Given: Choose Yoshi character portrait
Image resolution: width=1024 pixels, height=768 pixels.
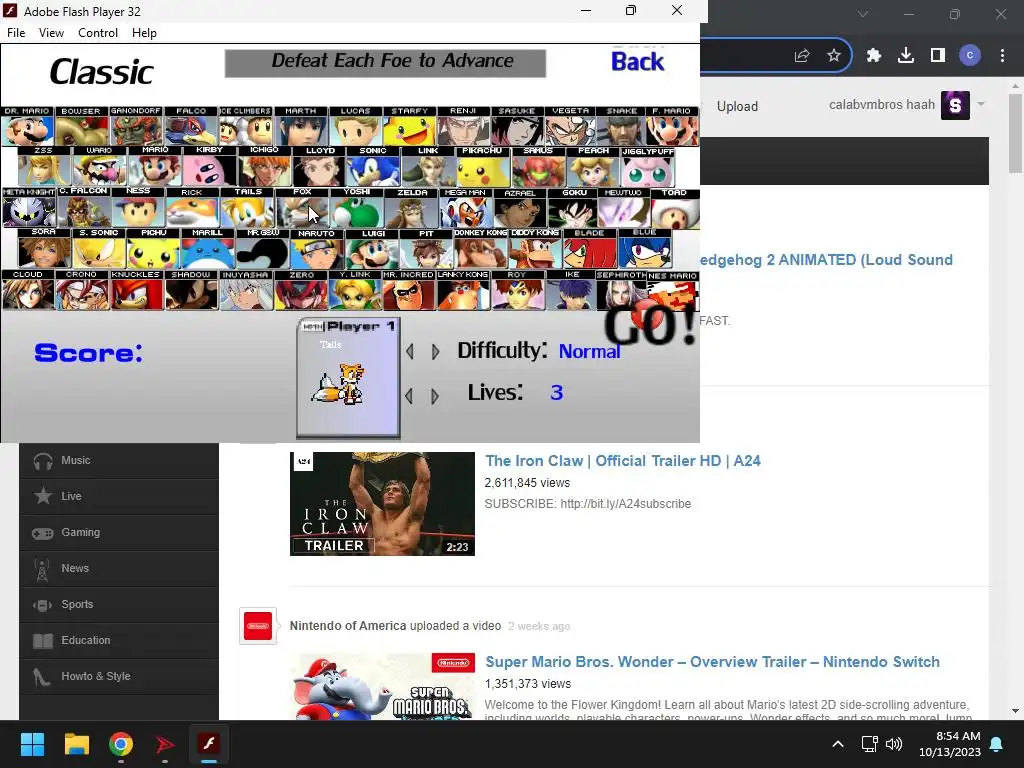Looking at the screenshot, I should click(357, 208).
